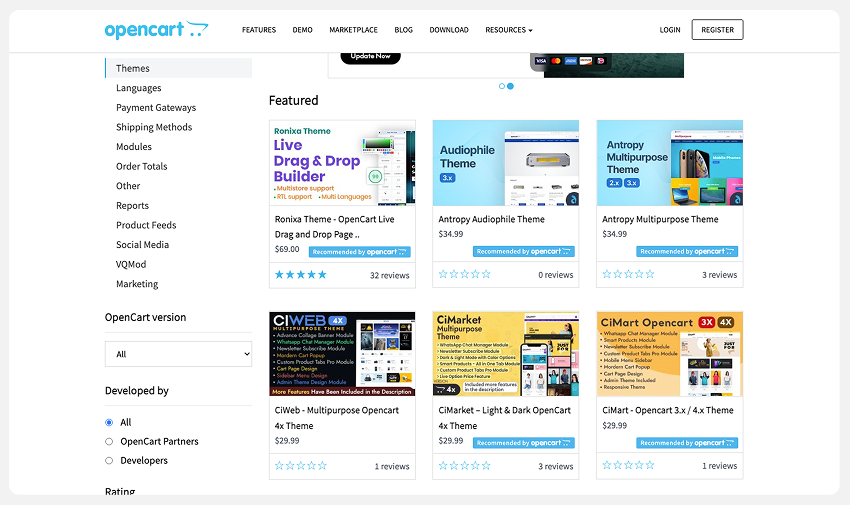Click the Login link
This screenshot has height=505, width=850.
(x=669, y=30)
